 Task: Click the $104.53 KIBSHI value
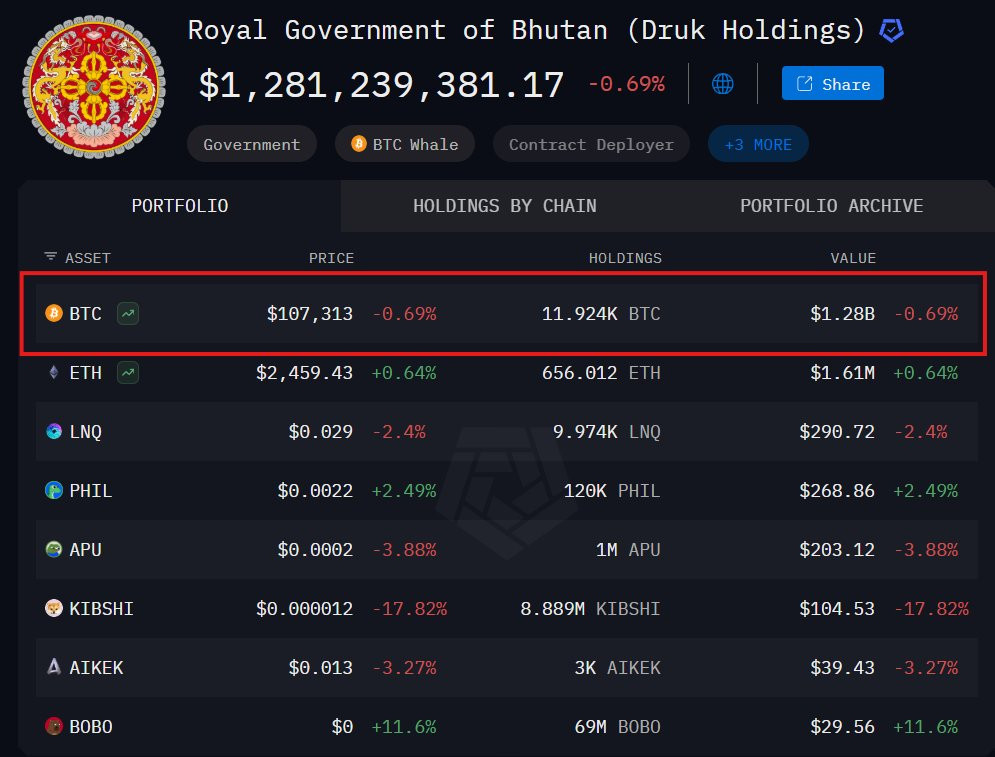(x=837, y=609)
